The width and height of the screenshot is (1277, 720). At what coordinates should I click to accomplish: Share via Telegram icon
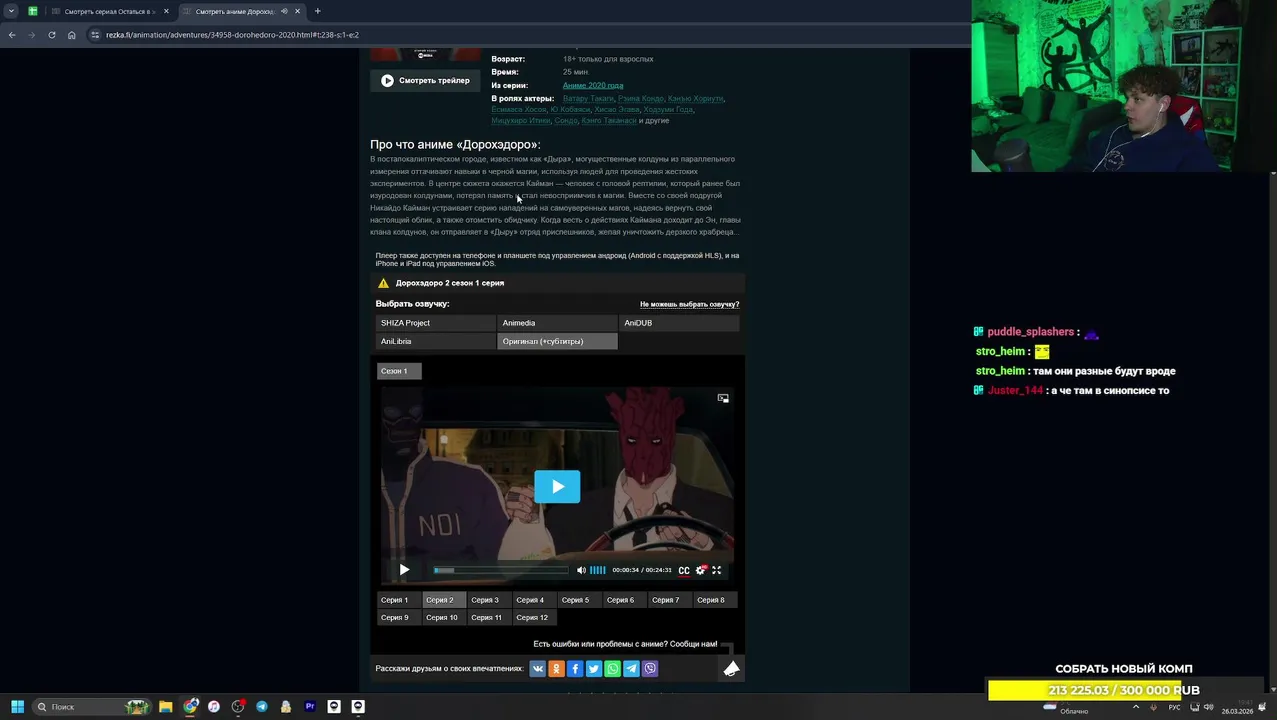click(x=631, y=669)
